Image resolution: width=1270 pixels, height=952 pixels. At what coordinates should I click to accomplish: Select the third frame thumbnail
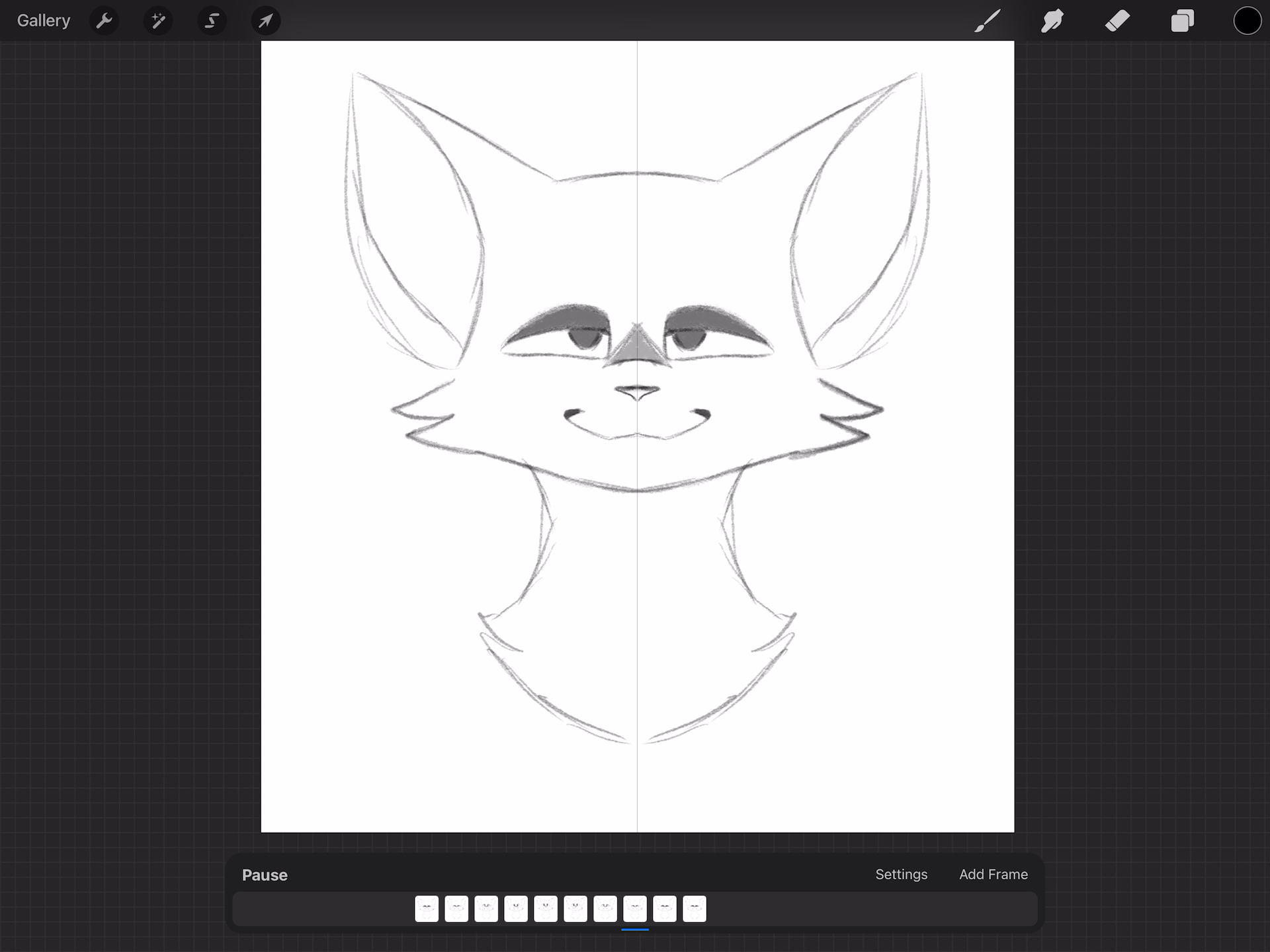click(x=486, y=909)
